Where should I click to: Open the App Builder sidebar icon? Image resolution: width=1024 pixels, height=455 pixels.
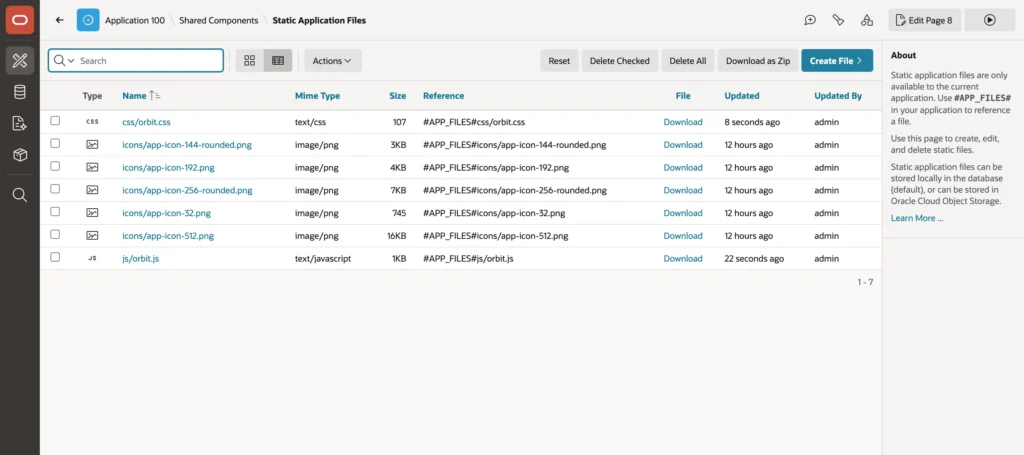click(20, 61)
